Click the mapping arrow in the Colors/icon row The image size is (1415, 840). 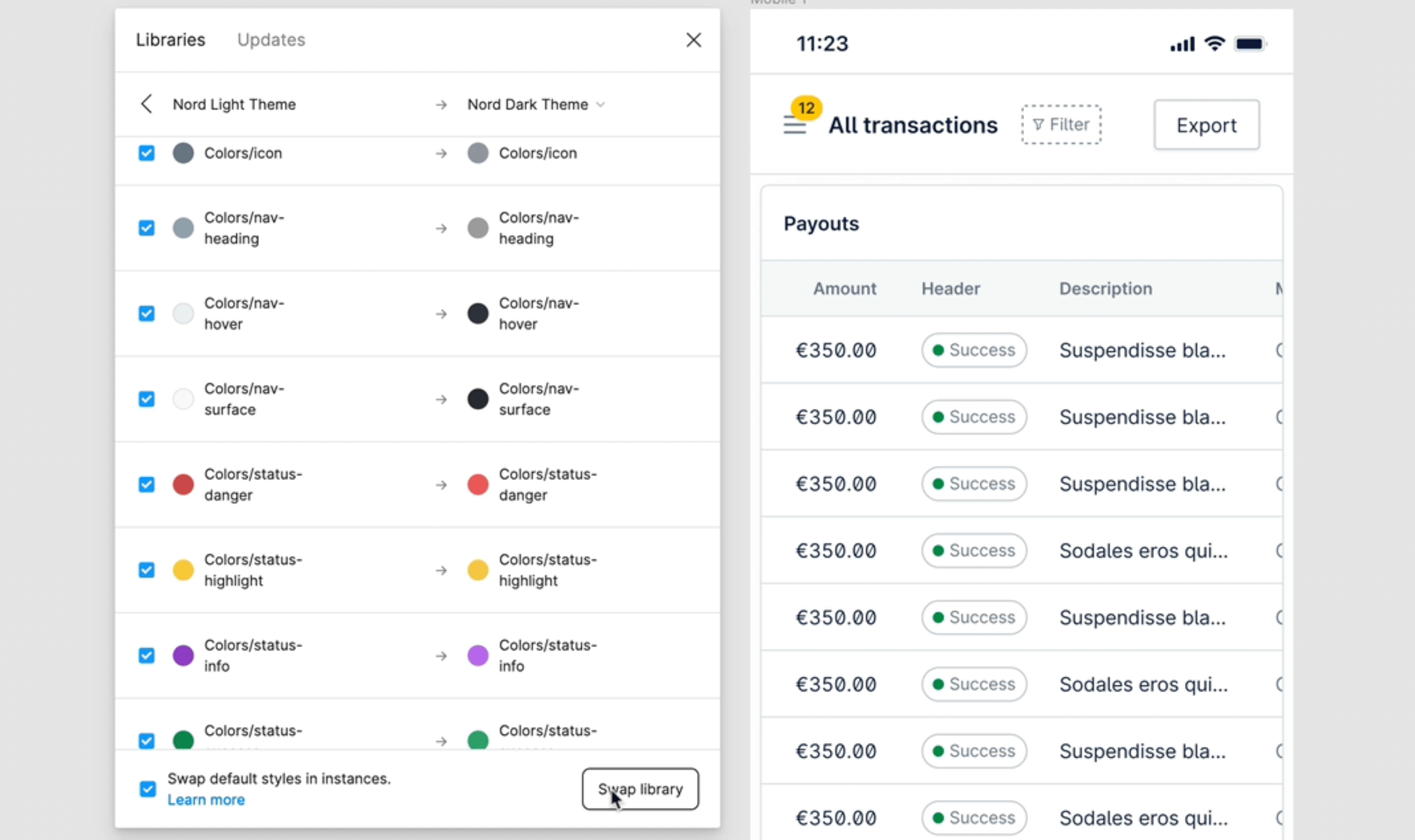(441, 153)
